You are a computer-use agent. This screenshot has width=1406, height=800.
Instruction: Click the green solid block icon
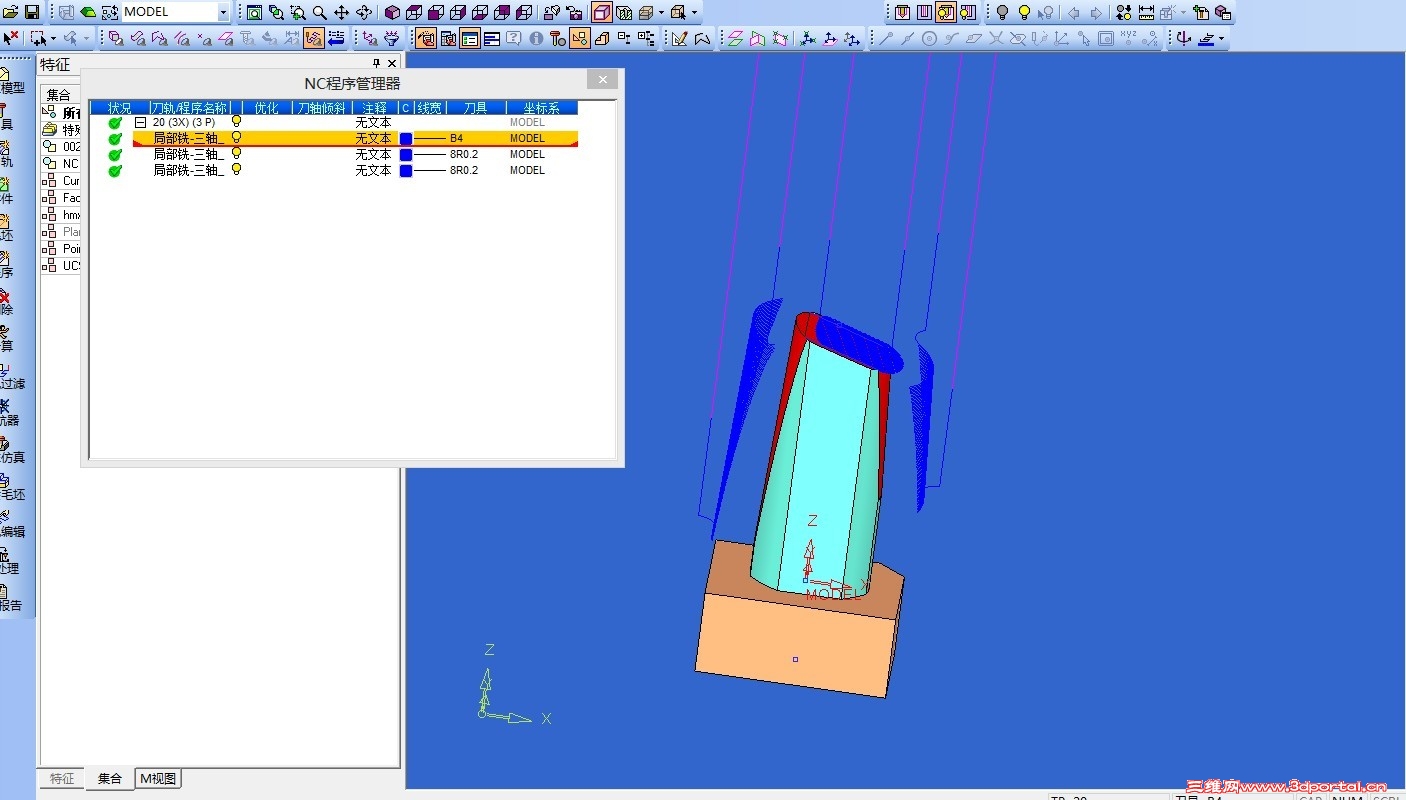coord(88,12)
